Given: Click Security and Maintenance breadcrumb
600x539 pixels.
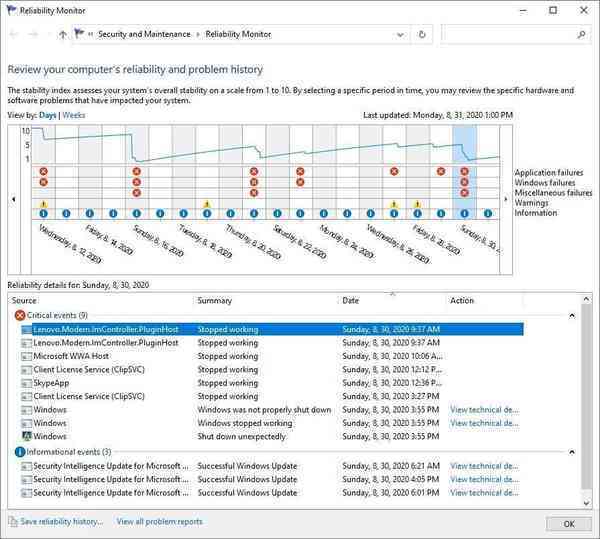Looking at the screenshot, I should click(144, 34).
